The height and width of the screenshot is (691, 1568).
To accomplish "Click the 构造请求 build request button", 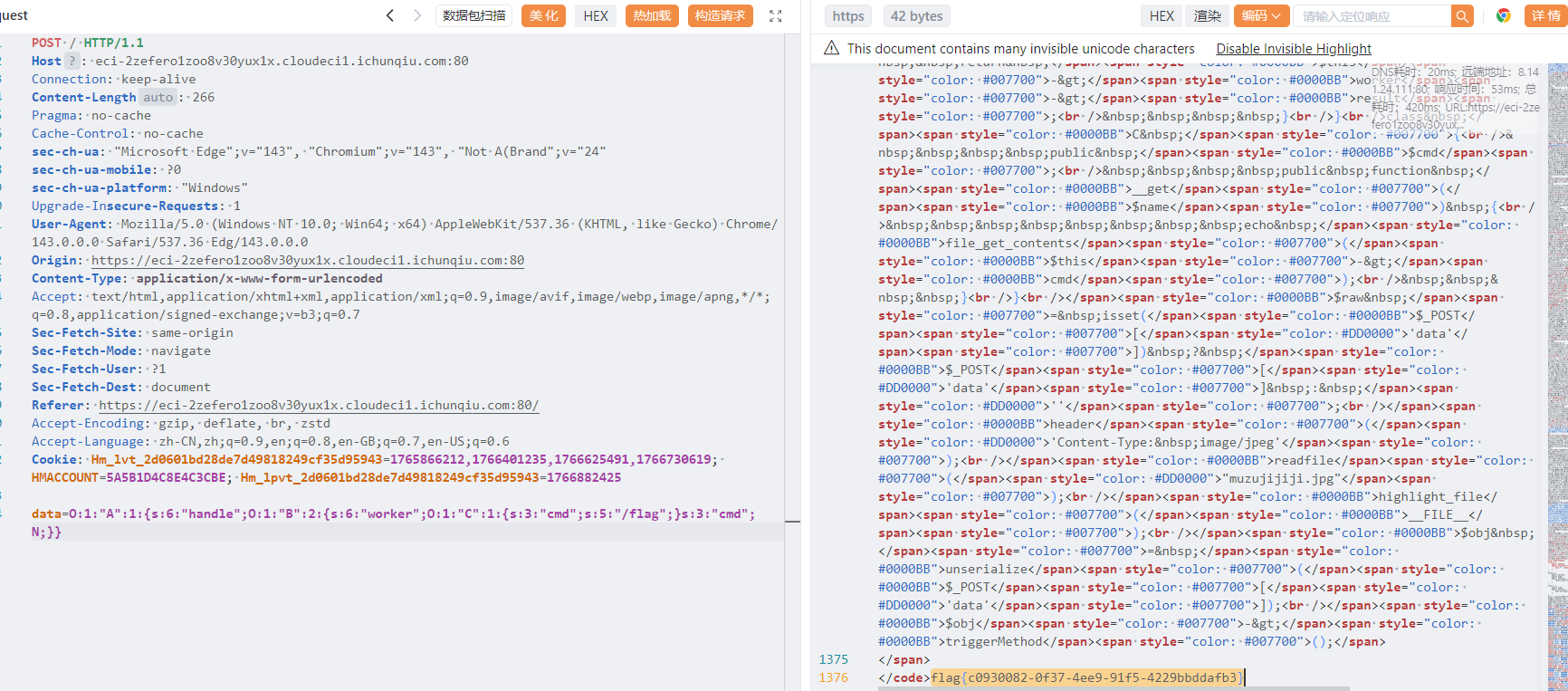I will 720,15.
